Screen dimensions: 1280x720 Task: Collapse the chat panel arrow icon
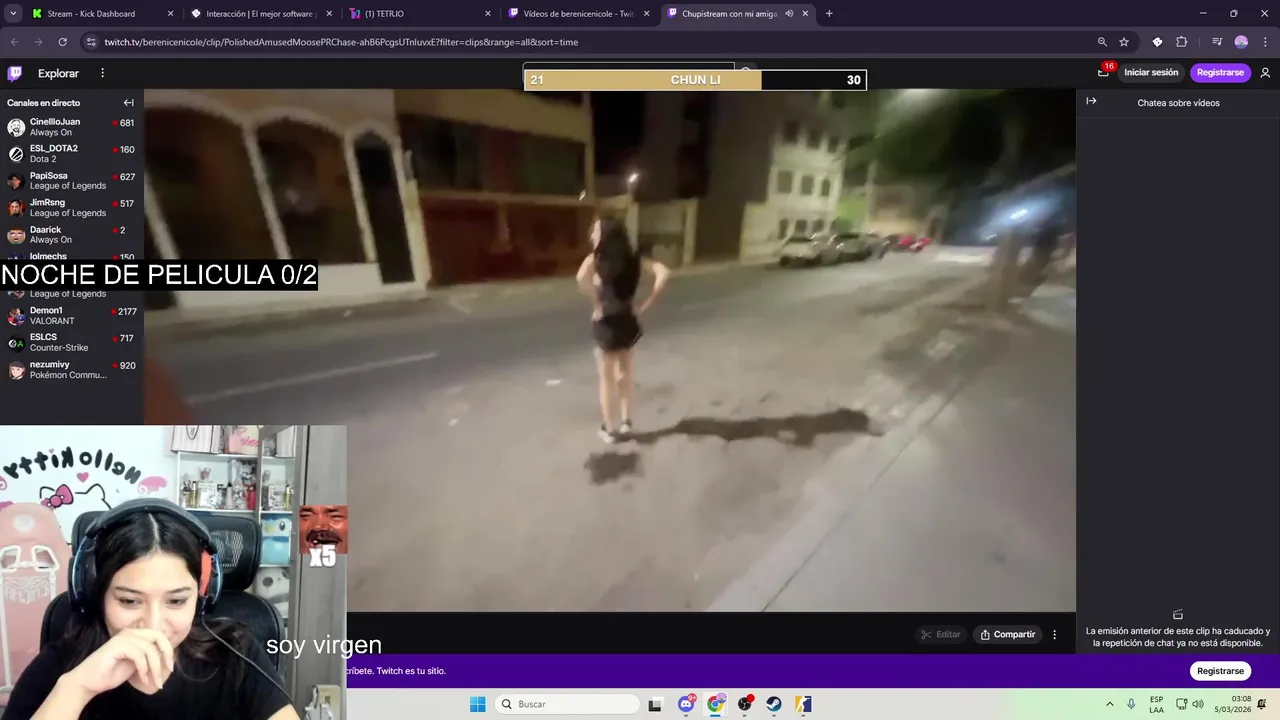1091,101
